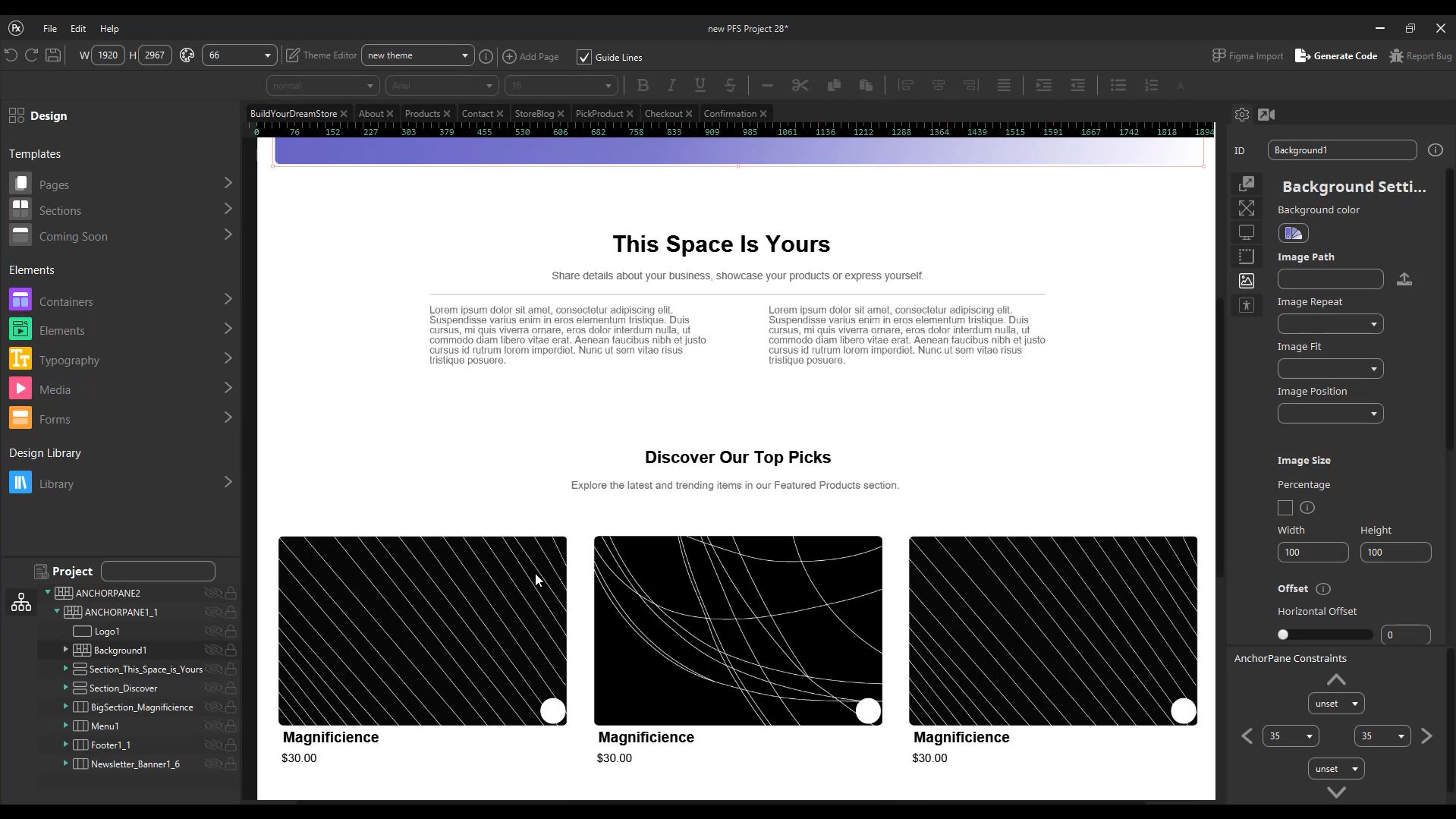The width and height of the screenshot is (1456, 819).
Task: Open the Media panel in the sidebar
Action: tap(53, 389)
